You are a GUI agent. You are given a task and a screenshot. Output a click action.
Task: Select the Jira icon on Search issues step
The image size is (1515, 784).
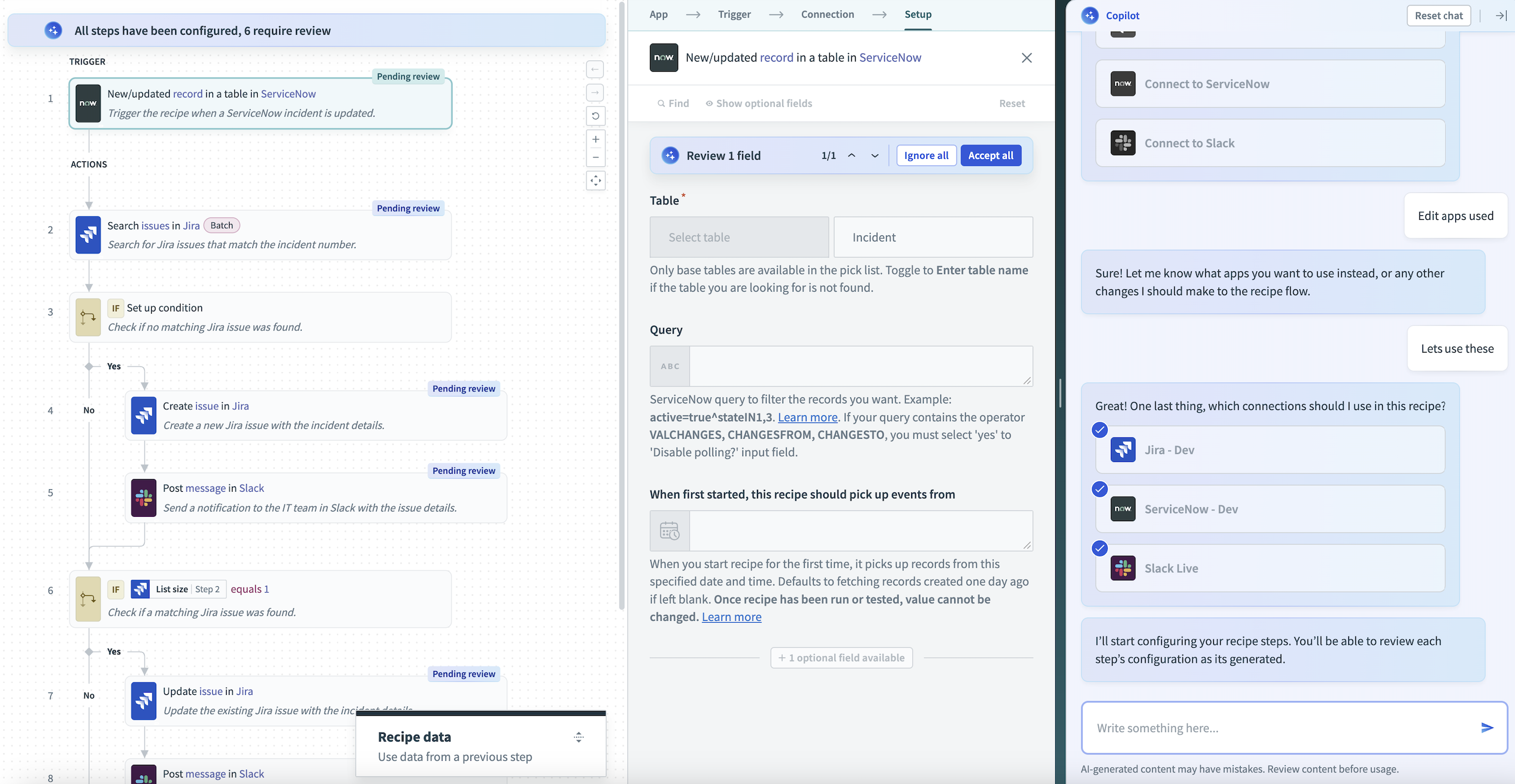click(88, 235)
